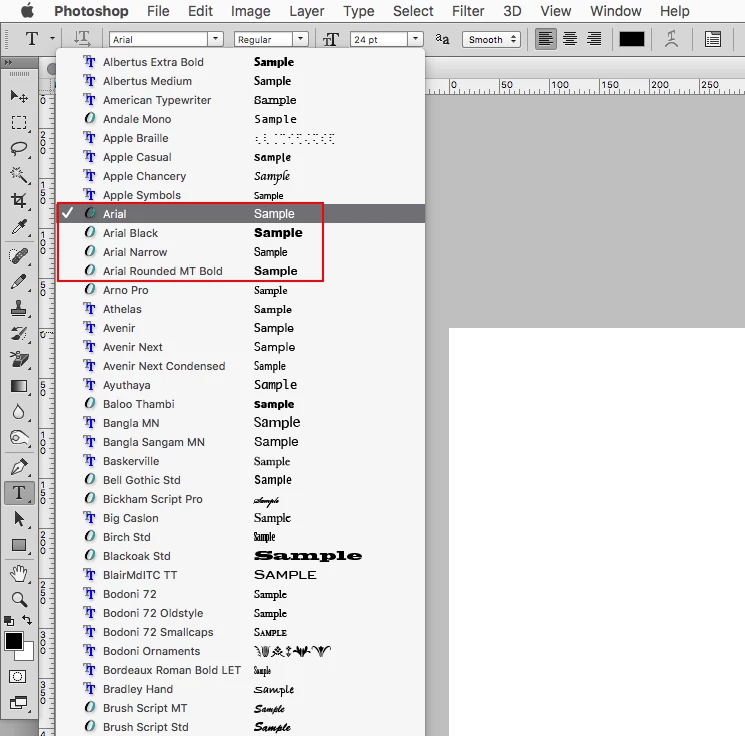Open Create Warped Text options

tap(671, 38)
